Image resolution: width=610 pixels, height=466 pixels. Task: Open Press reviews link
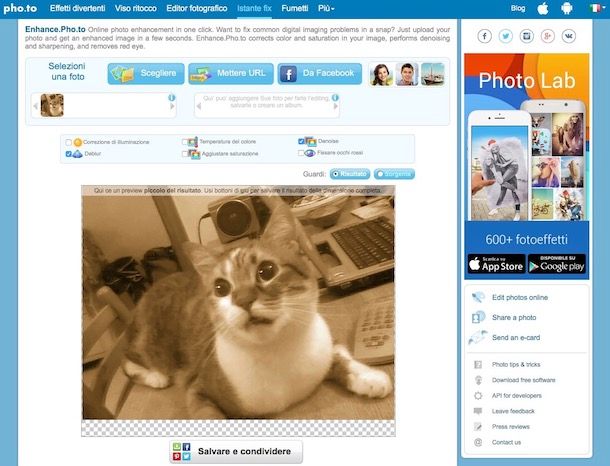(510, 427)
